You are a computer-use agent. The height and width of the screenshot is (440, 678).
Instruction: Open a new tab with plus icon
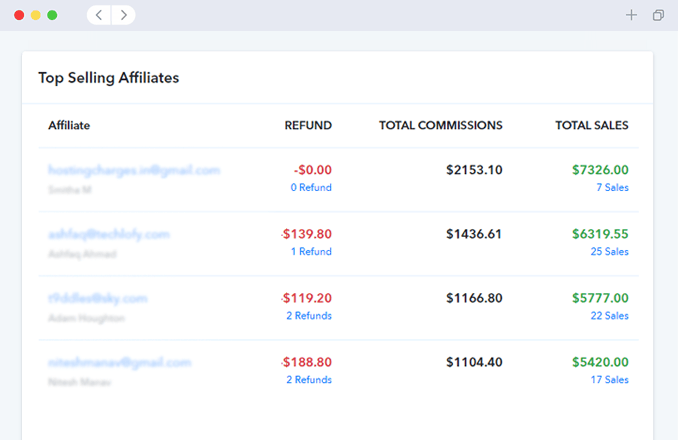(x=631, y=15)
